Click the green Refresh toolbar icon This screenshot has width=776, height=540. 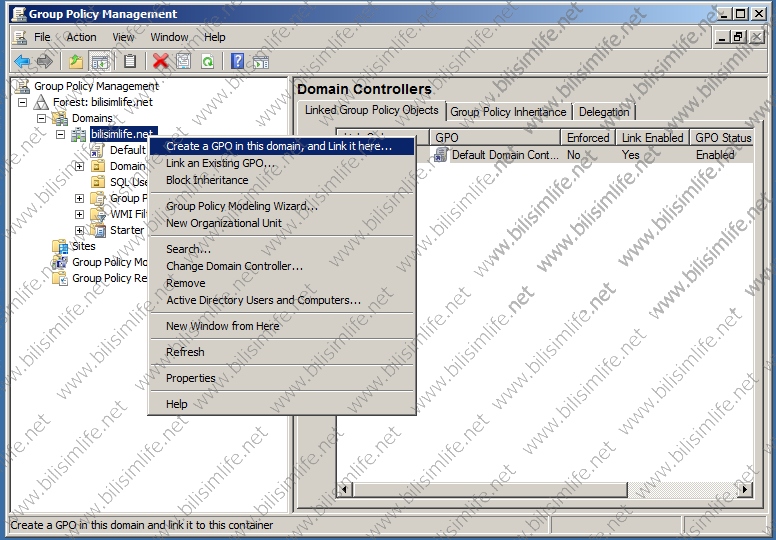point(207,61)
